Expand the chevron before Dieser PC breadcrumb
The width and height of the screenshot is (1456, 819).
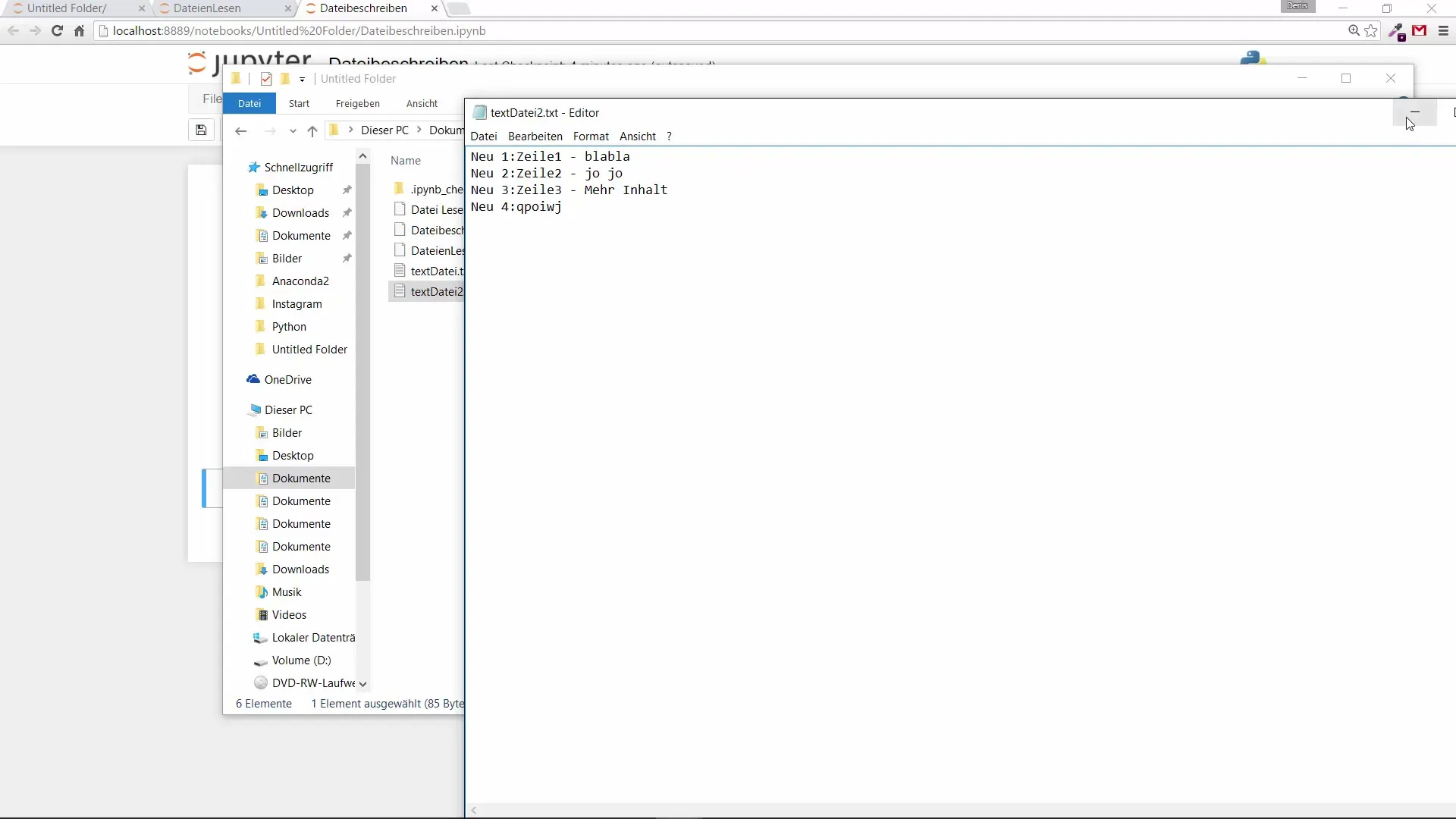click(x=350, y=130)
